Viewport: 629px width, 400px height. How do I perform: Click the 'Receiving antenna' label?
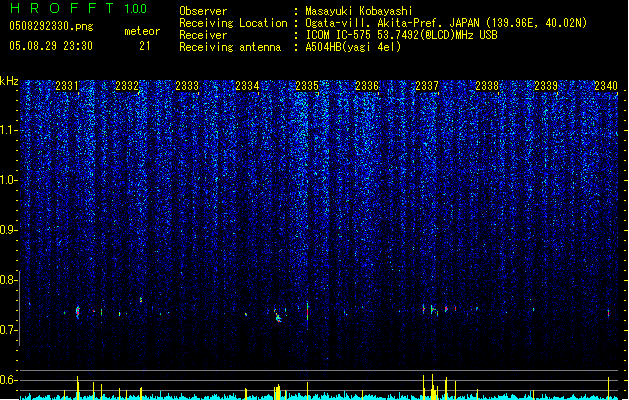tap(230, 47)
